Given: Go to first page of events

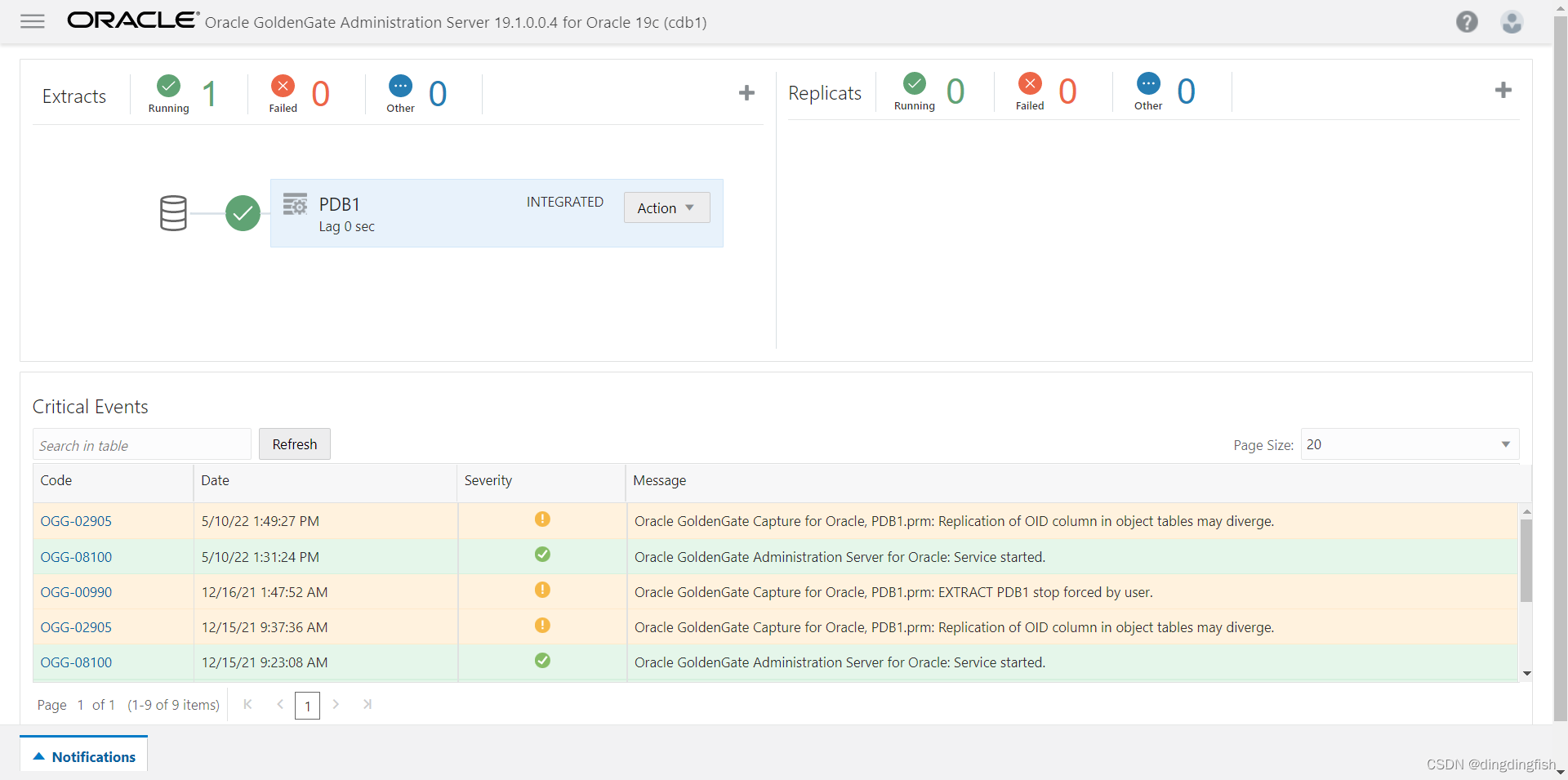Looking at the screenshot, I should (247, 704).
